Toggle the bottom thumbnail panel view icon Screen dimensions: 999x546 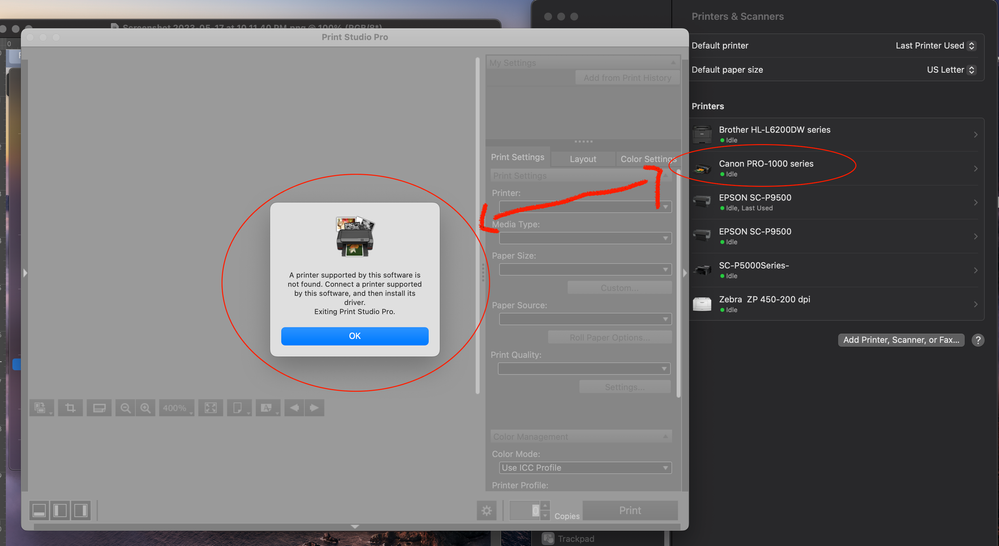[x=39, y=510]
